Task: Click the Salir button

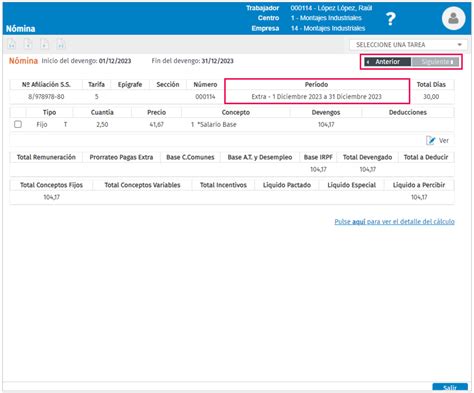Action: pos(450,387)
